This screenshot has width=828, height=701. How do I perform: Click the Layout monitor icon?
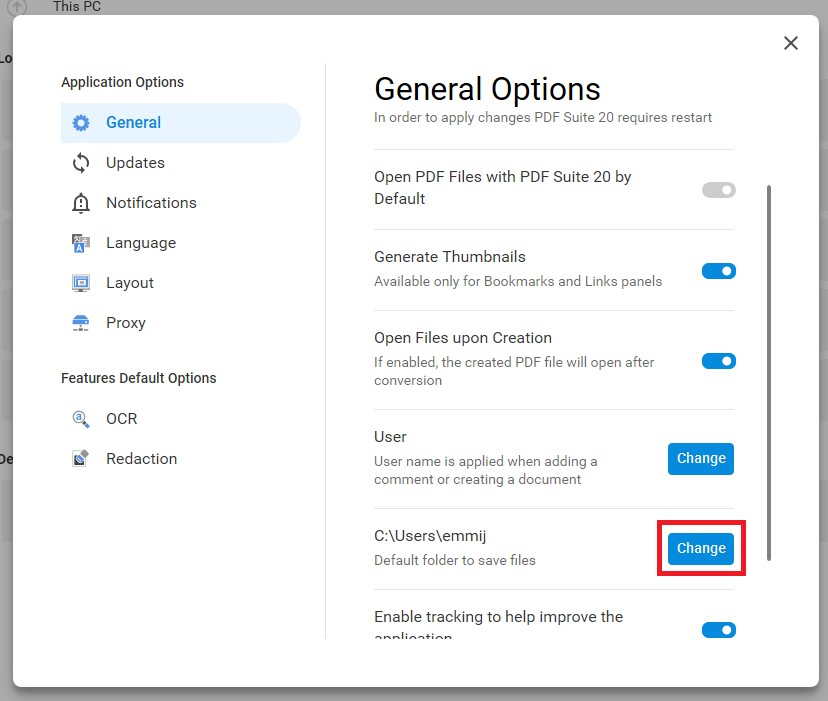click(x=81, y=283)
